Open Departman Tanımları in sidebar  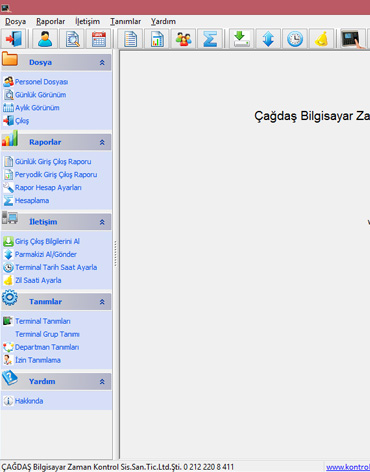(x=47, y=347)
